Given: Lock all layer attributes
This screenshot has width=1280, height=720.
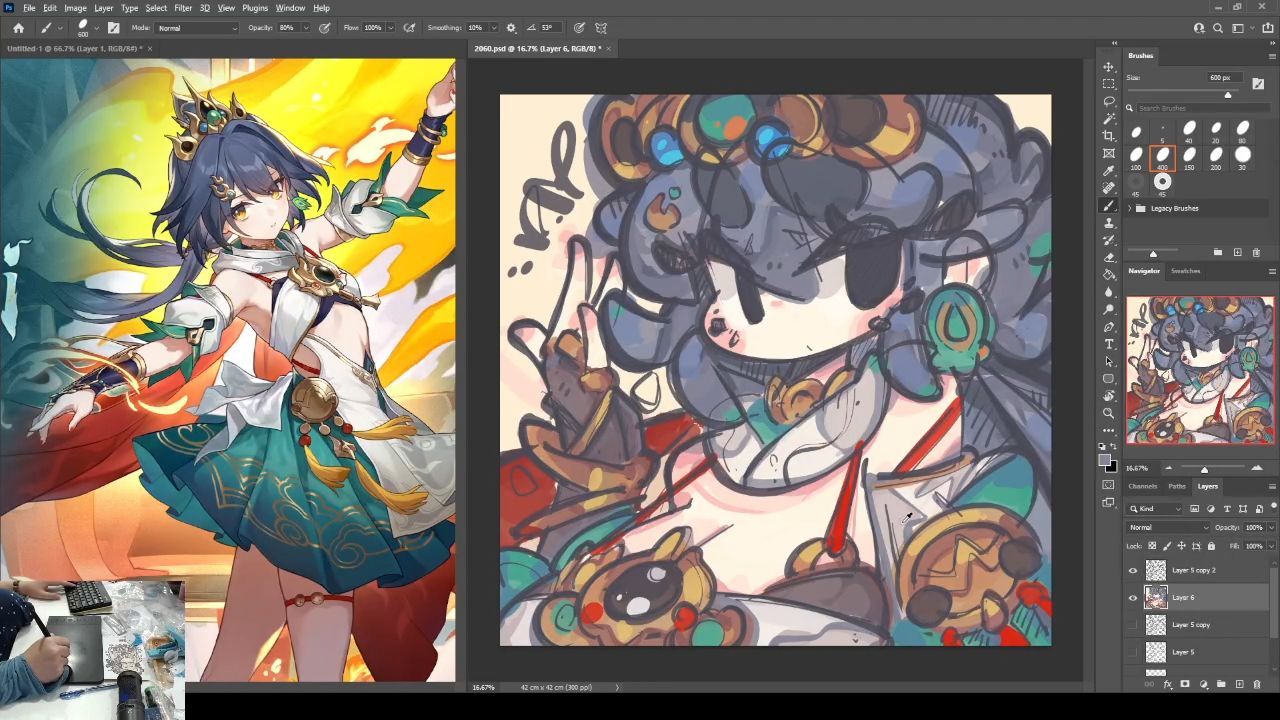Looking at the screenshot, I should click(x=1211, y=546).
